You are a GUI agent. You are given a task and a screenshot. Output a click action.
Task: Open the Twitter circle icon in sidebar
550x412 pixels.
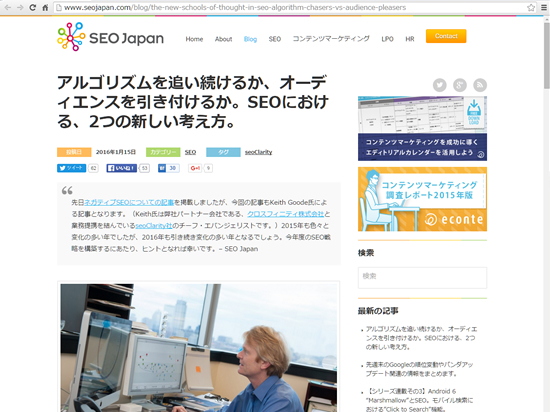440,85
